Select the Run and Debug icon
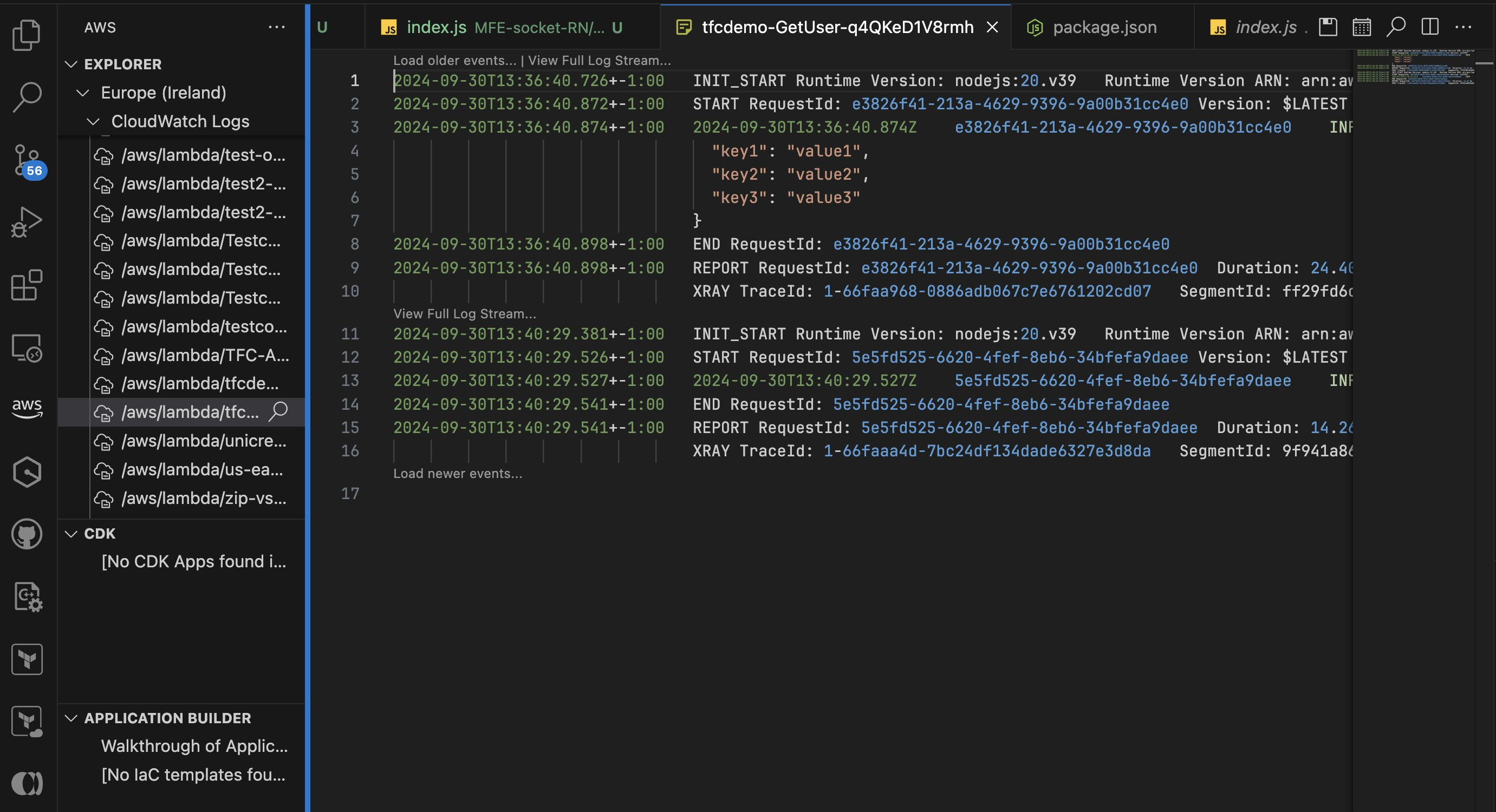The width and height of the screenshot is (1496, 812). tap(27, 222)
